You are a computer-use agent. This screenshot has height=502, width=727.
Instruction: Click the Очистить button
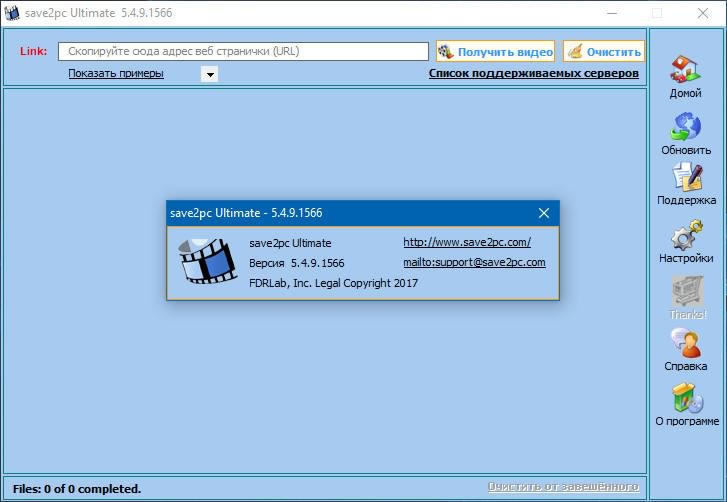[604, 51]
